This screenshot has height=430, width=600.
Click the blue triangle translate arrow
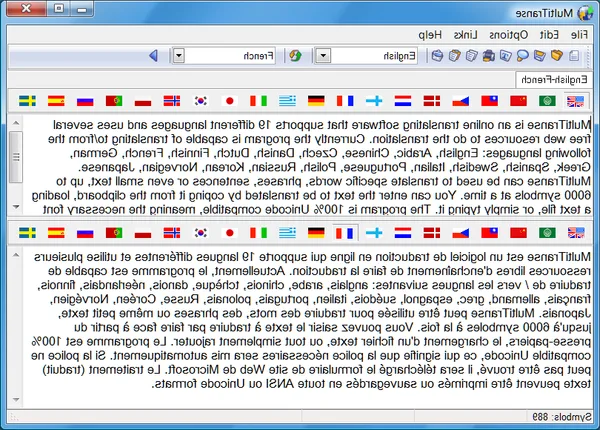tap(153, 56)
